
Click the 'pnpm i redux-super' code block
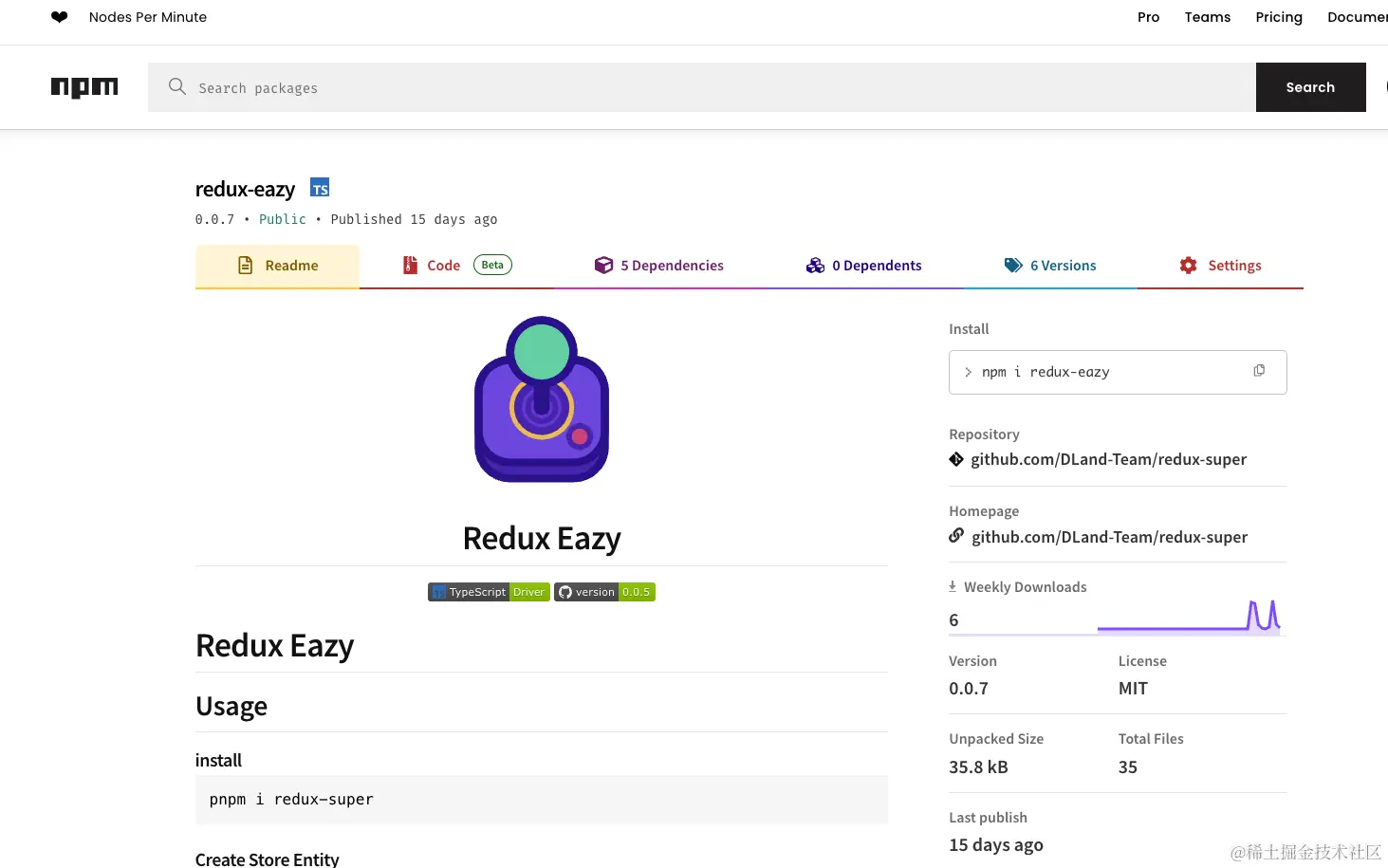(542, 800)
